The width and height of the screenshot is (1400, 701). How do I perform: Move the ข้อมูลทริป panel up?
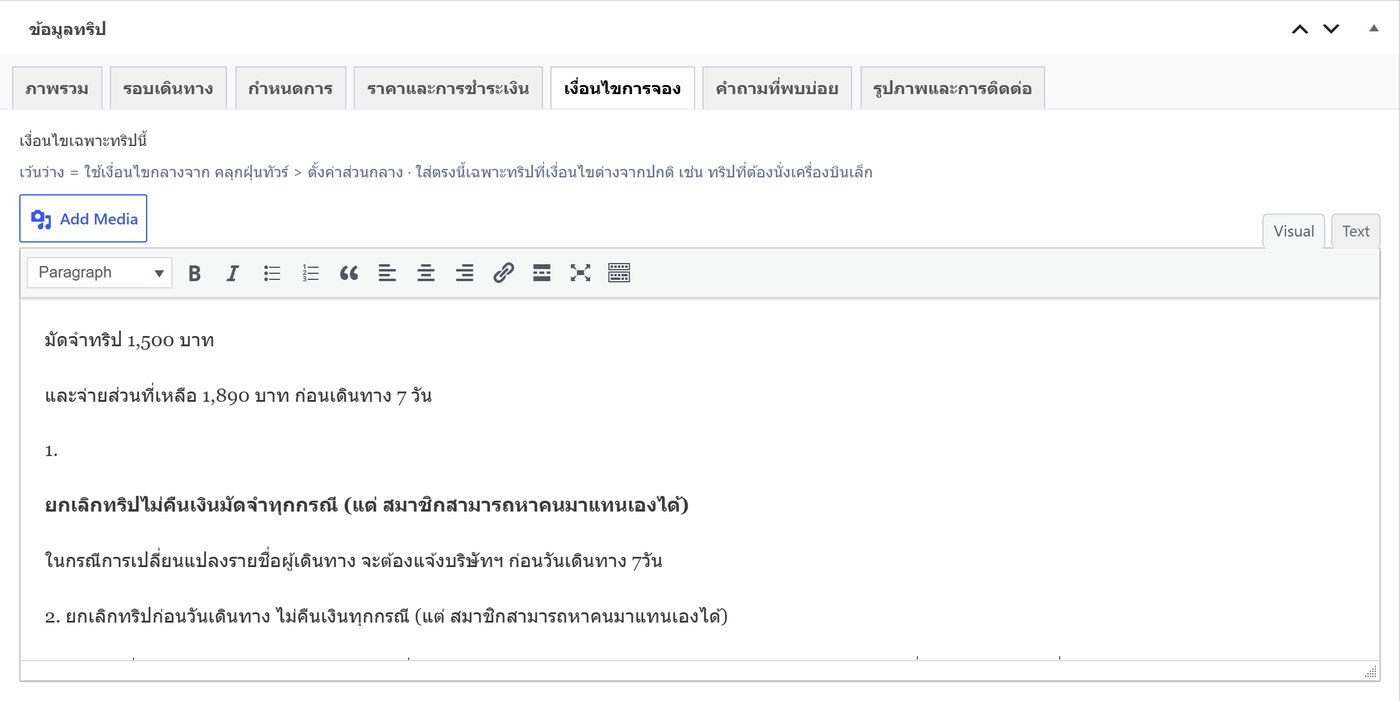coord(1300,29)
